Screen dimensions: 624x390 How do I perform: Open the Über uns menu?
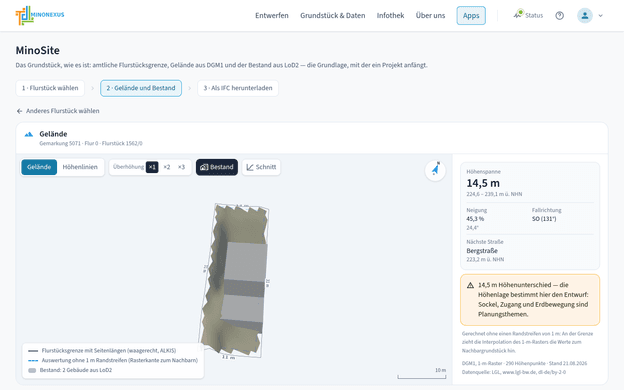pyautogui.click(x=430, y=16)
